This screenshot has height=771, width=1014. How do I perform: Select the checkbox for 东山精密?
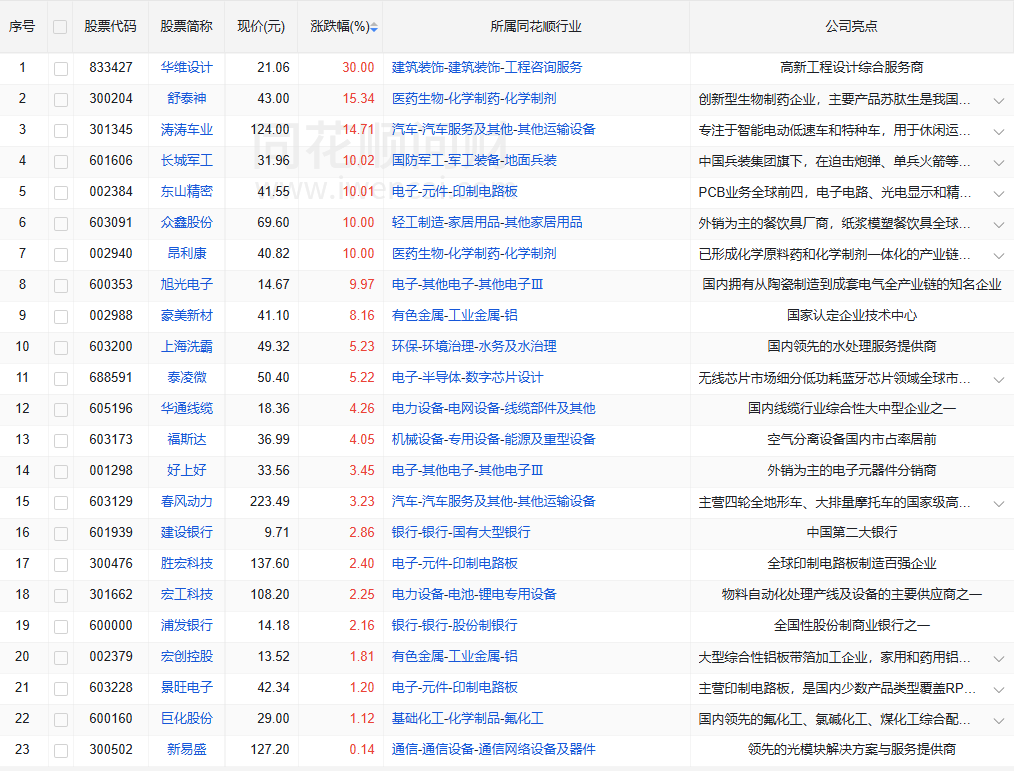point(61,193)
